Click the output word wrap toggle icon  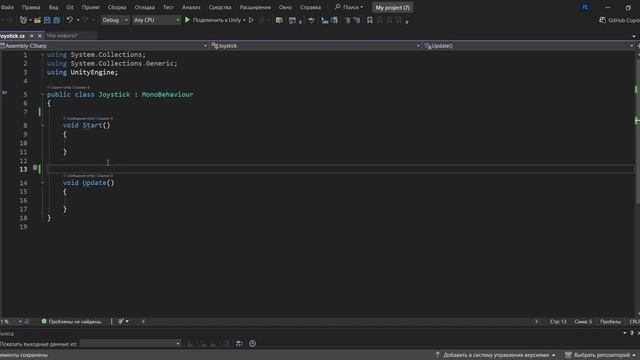coord(240,344)
